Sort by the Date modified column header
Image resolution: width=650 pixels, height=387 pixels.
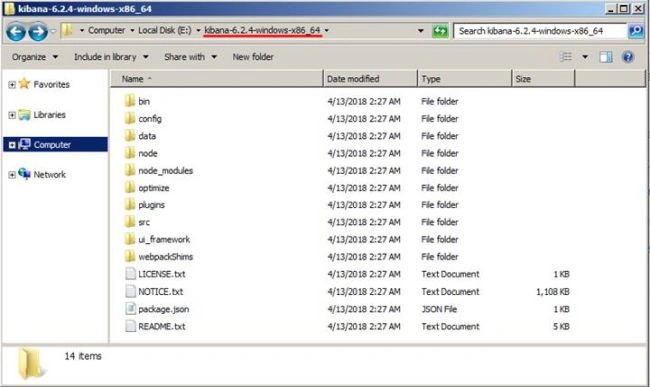pos(370,79)
